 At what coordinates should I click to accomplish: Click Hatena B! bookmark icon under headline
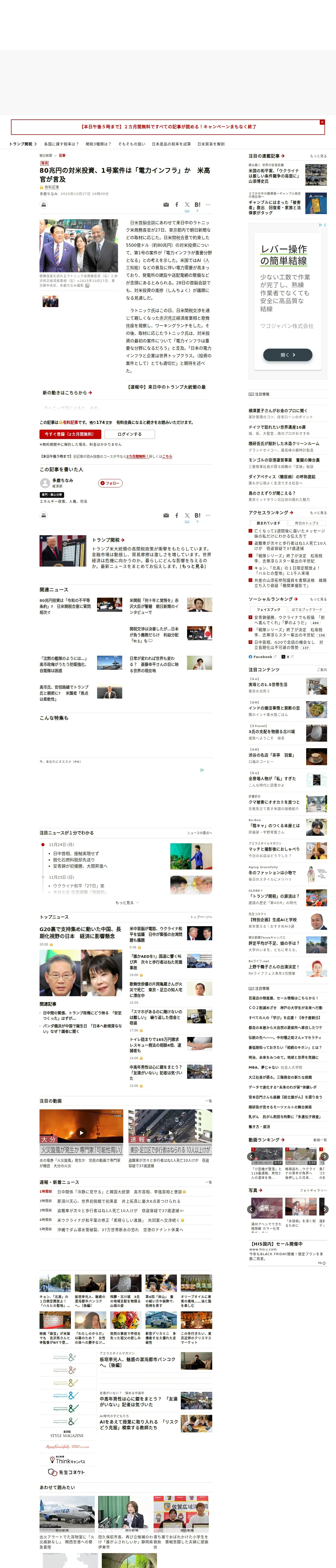[x=197, y=205]
